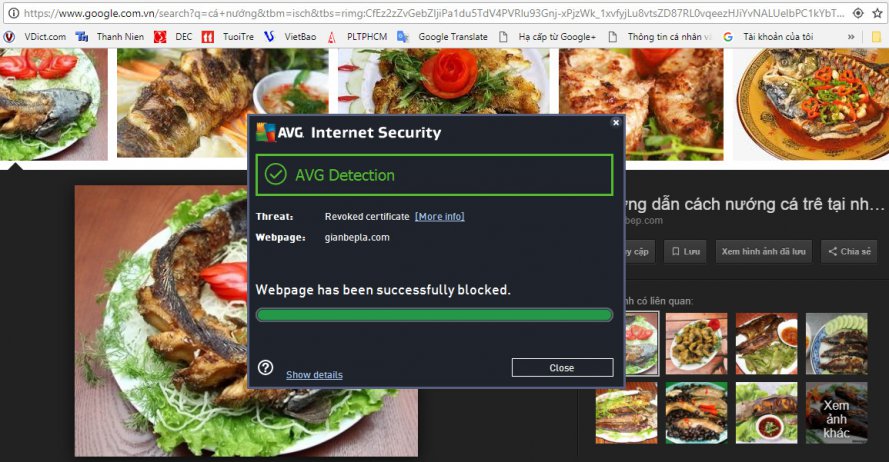Click Xem hình ảnh đã lưu button

click(763, 252)
